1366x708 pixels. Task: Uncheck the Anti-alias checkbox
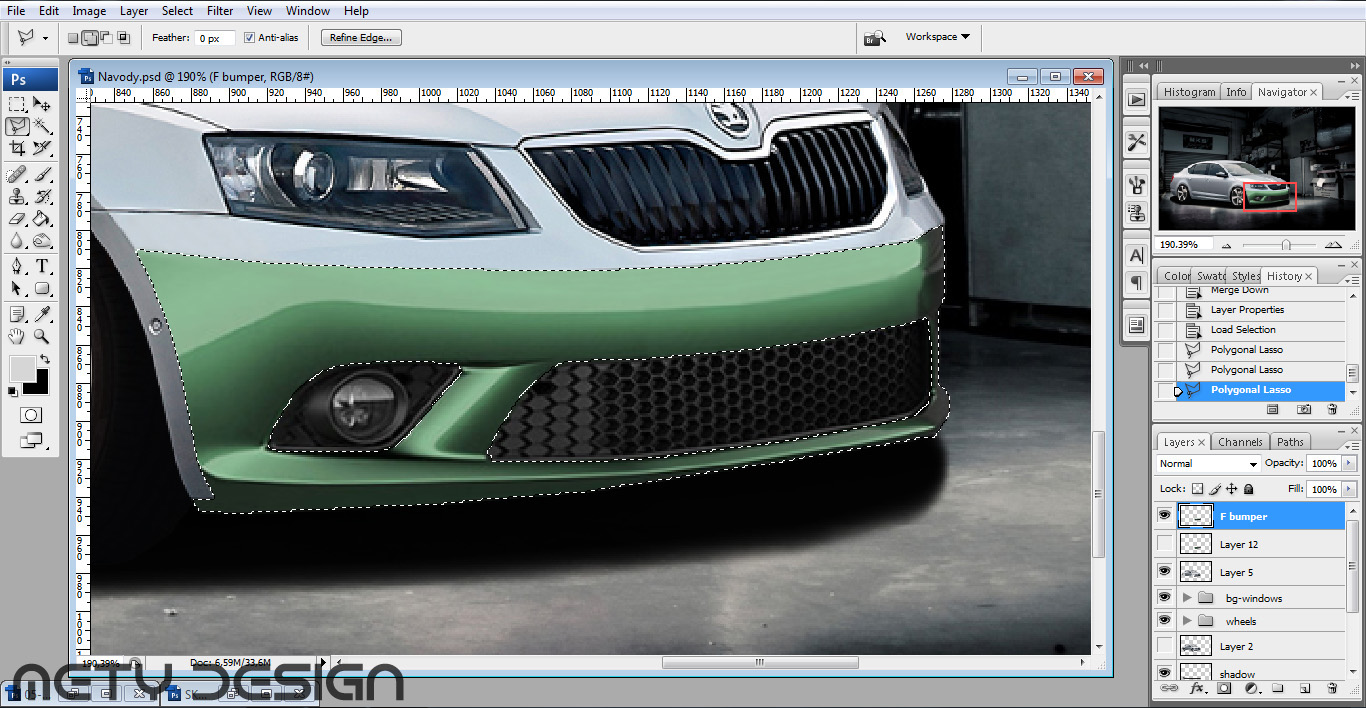click(249, 38)
